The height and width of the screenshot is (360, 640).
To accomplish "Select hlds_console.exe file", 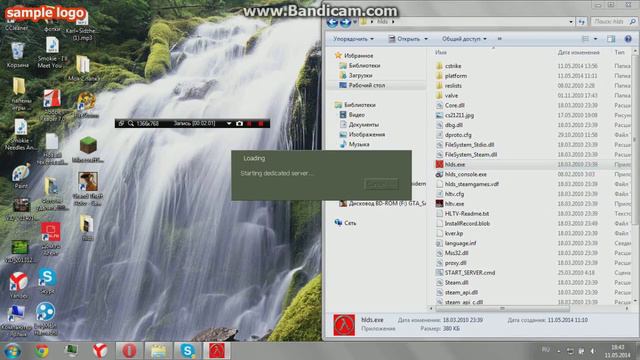I will coord(465,174).
